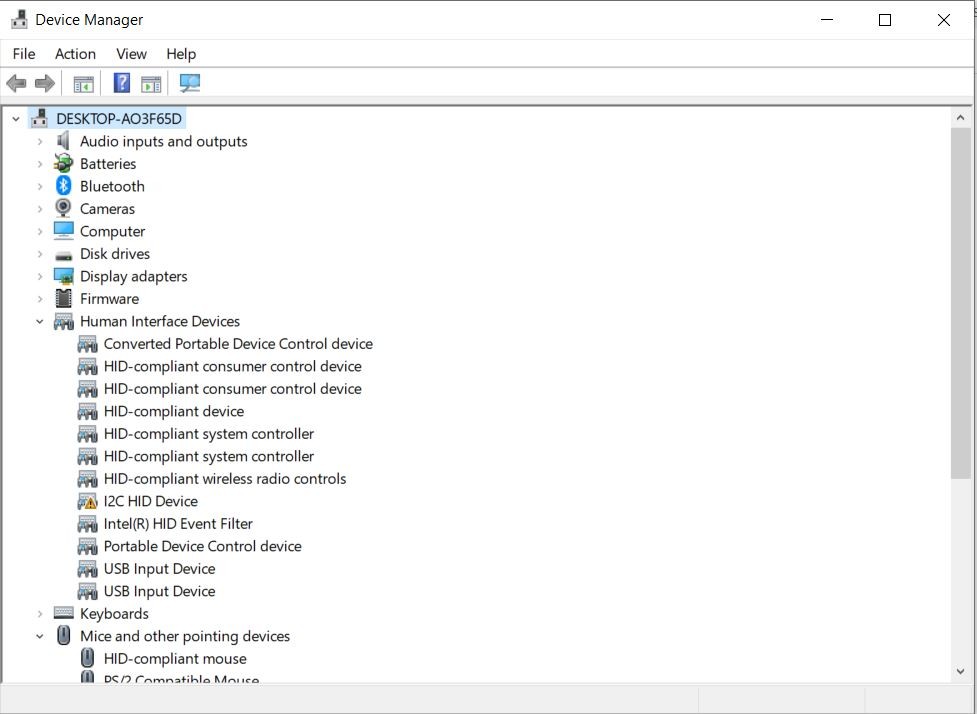
Task: Expand the Cameras category
Action: (x=40, y=209)
